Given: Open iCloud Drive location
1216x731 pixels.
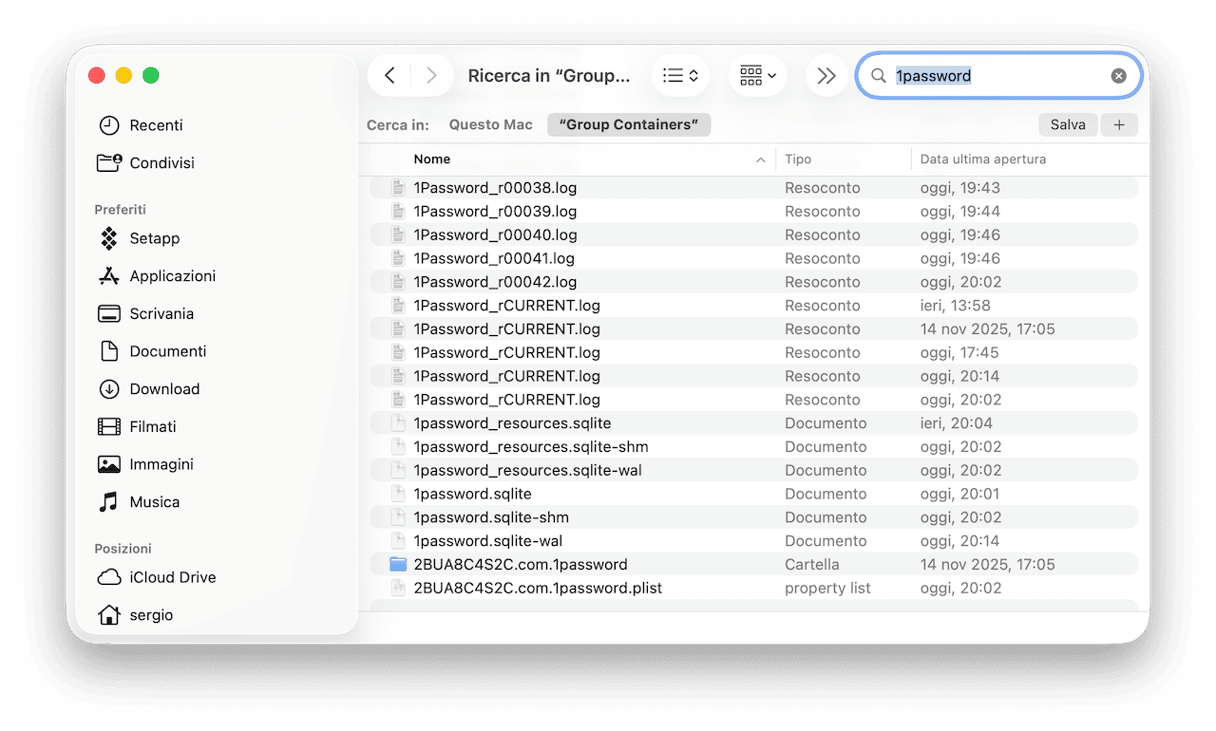Looking at the screenshot, I should (172, 577).
